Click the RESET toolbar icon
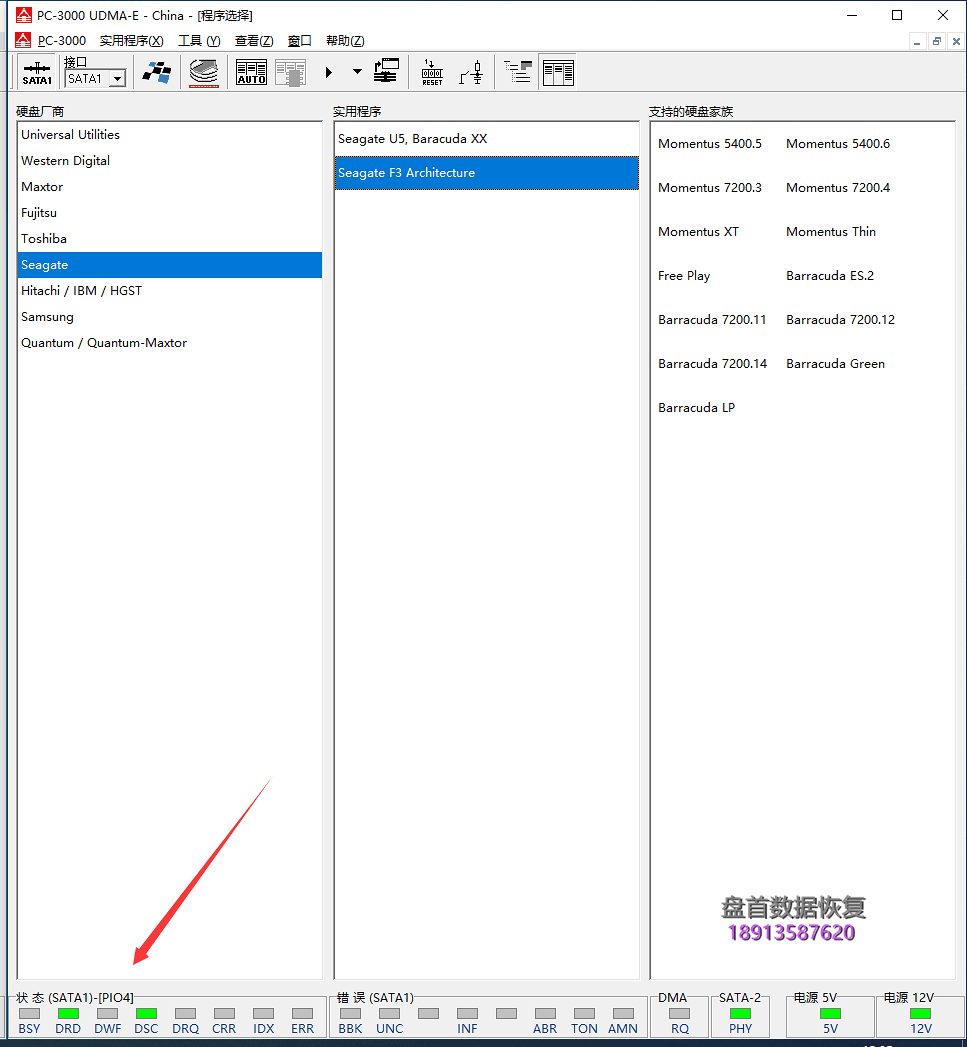 point(432,72)
